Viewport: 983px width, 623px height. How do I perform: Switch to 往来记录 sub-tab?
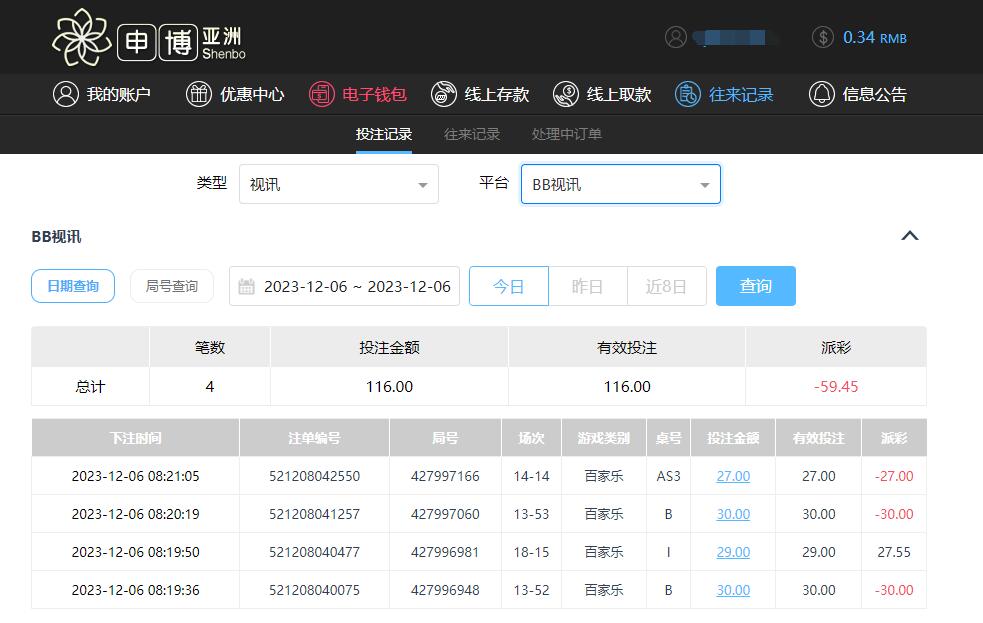tap(471, 134)
